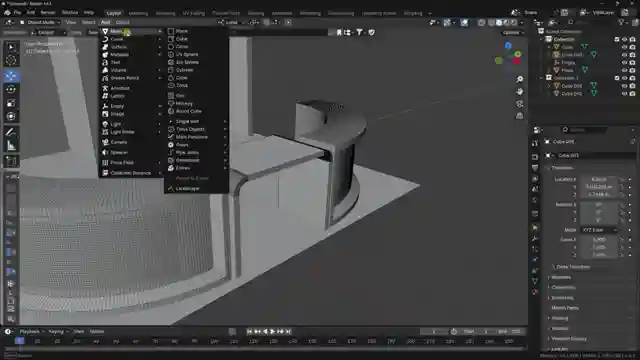Open the Help menu
Image resolution: width=640 pixels, height=360 pixels.
tap(89, 13)
